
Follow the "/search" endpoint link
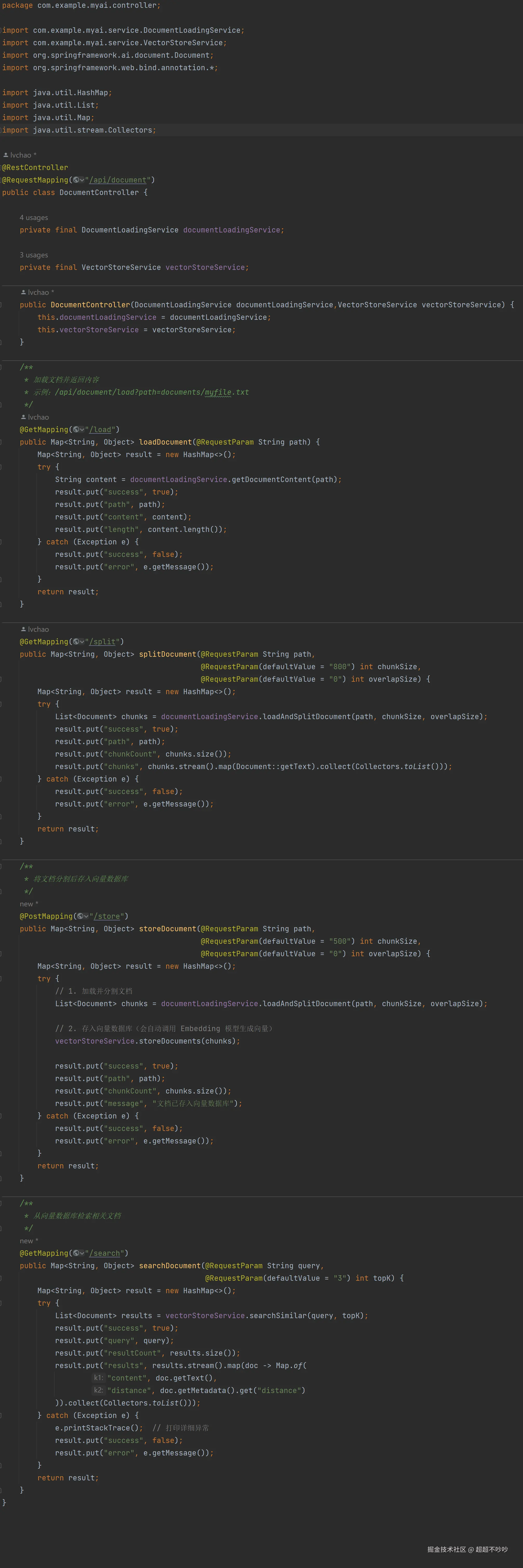tap(105, 1253)
